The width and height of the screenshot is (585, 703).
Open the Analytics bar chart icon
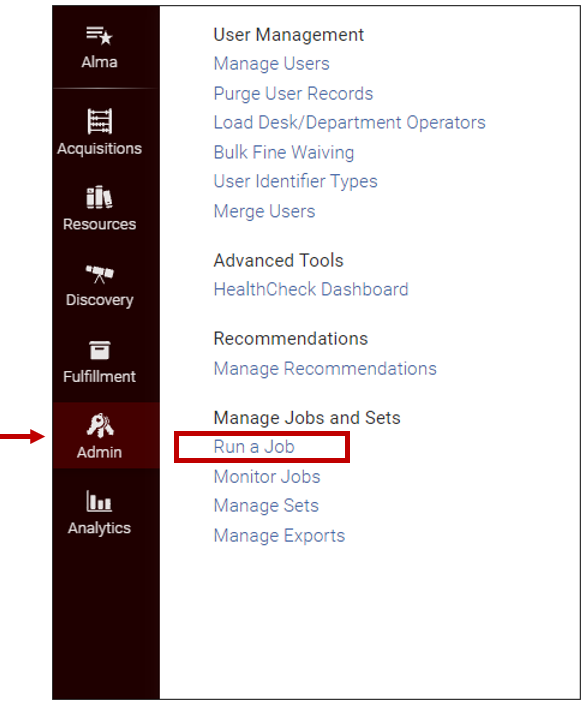click(x=100, y=501)
